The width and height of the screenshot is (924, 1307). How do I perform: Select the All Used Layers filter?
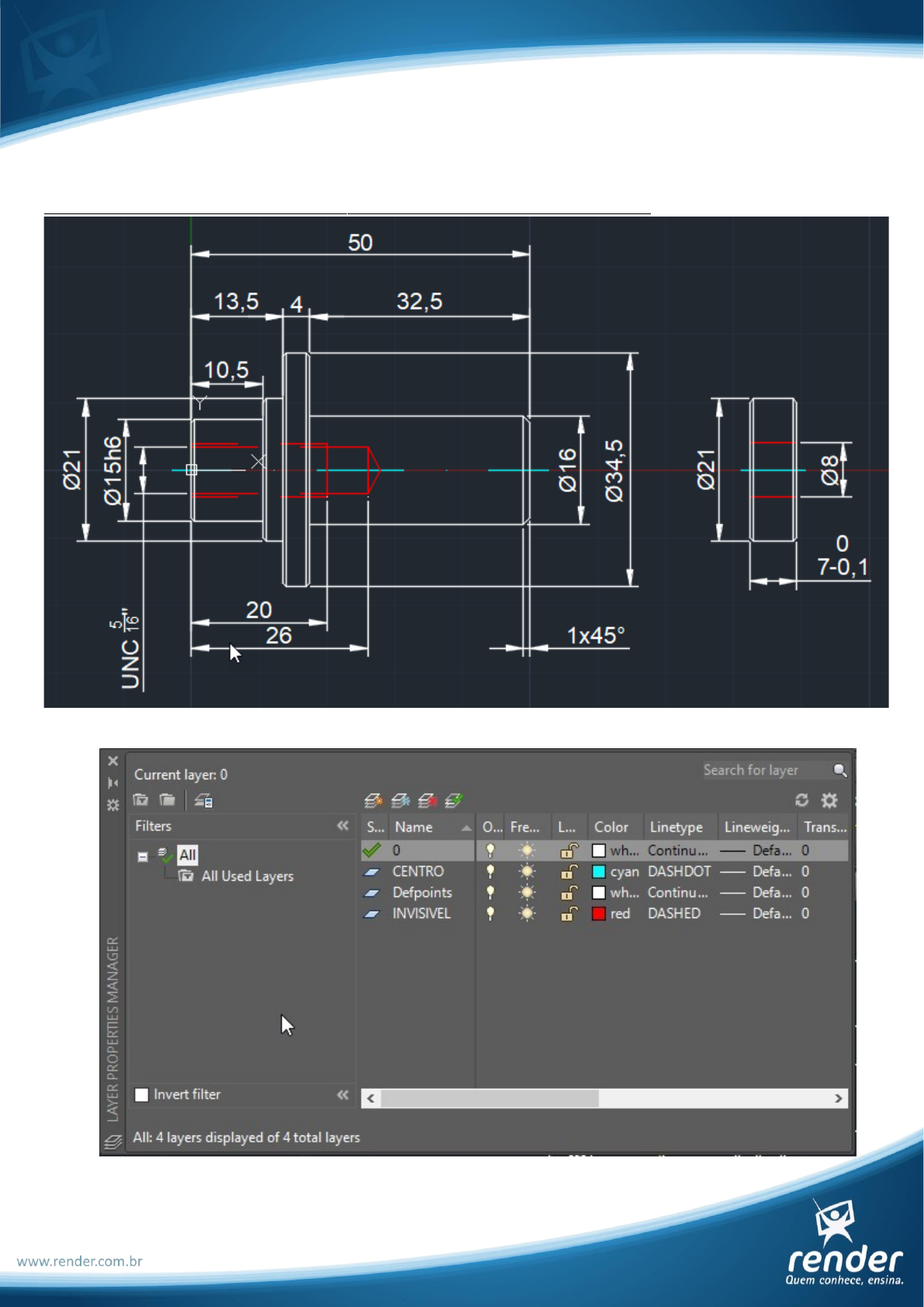tap(247, 876)
